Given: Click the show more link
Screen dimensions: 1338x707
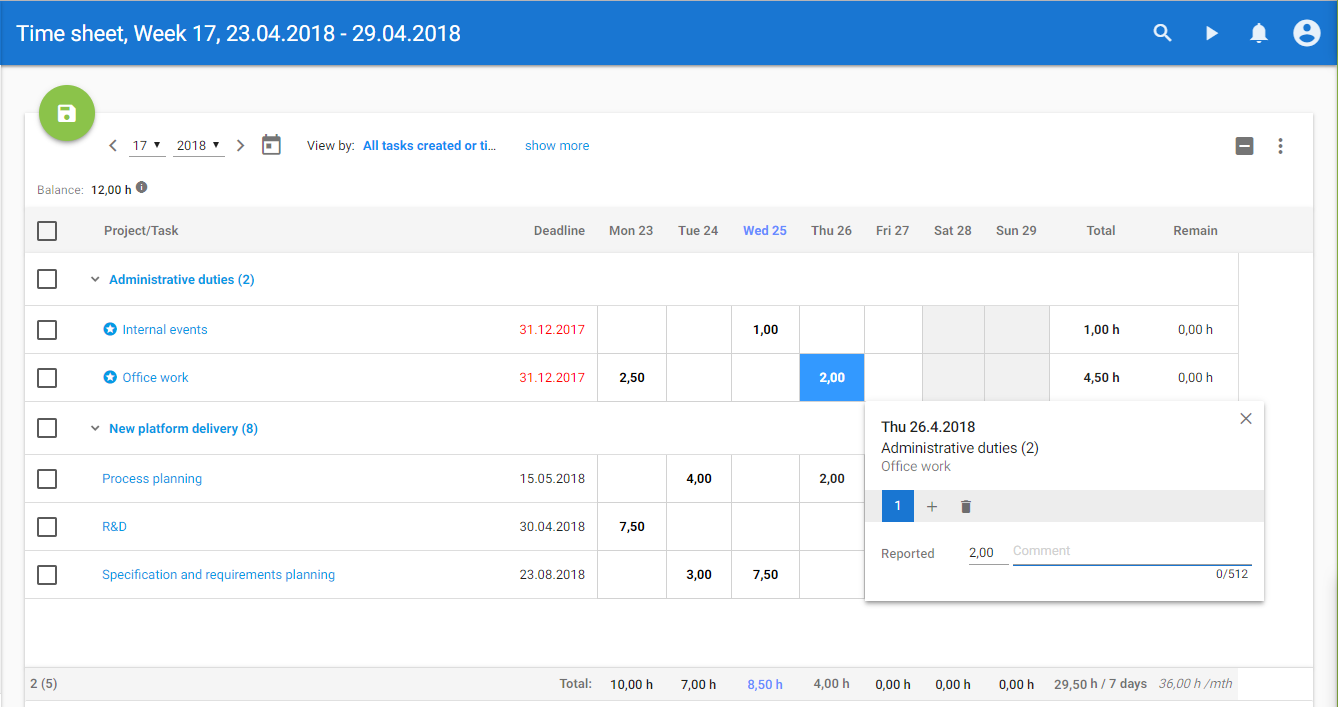Looking at the screenshot, I should pyautogui.click(x=557, y=146).
